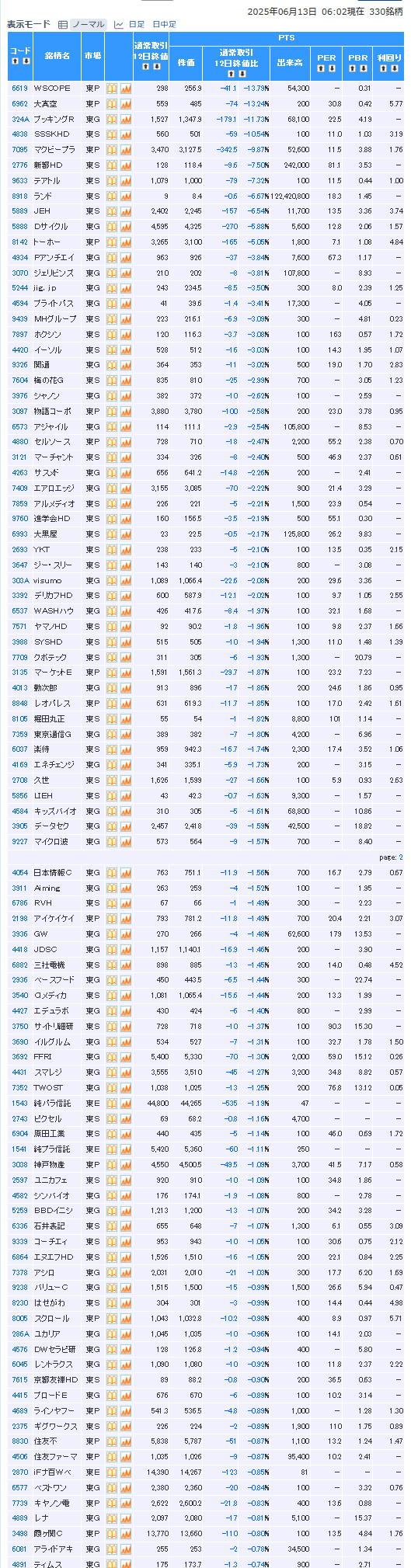
Task: Sort PER column descending
Action: (x=331, y=68)
